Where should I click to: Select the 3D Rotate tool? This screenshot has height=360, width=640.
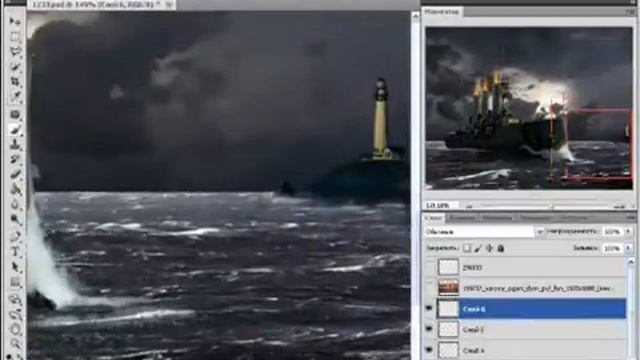[x=15, y=299]
